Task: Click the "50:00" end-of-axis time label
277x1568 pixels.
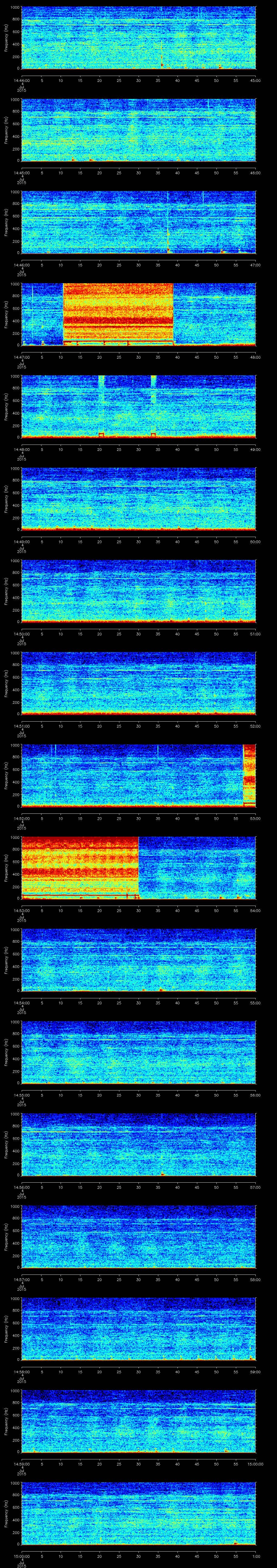Action: coord(255,542)
